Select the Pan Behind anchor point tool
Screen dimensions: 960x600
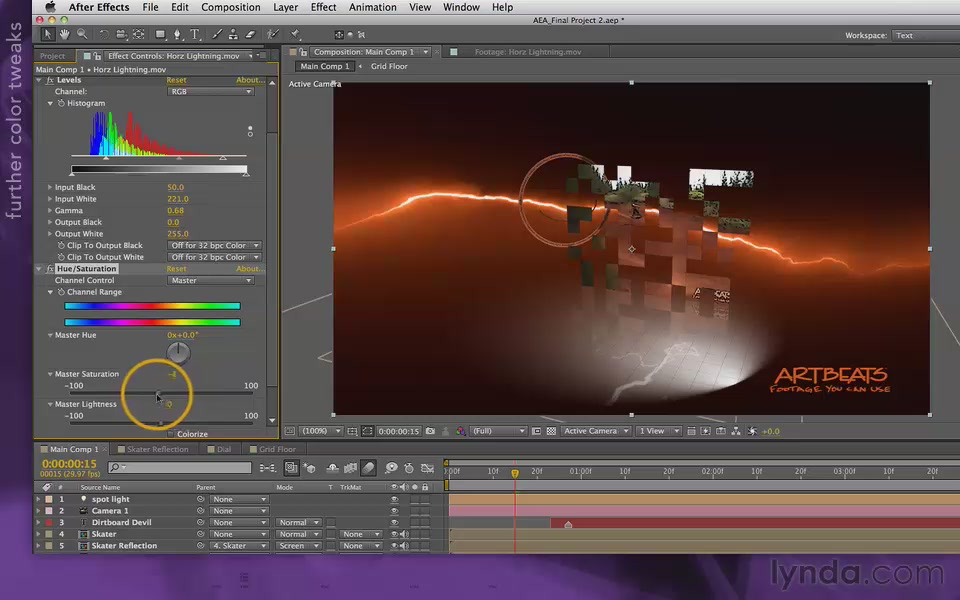(x=139, y=34)
